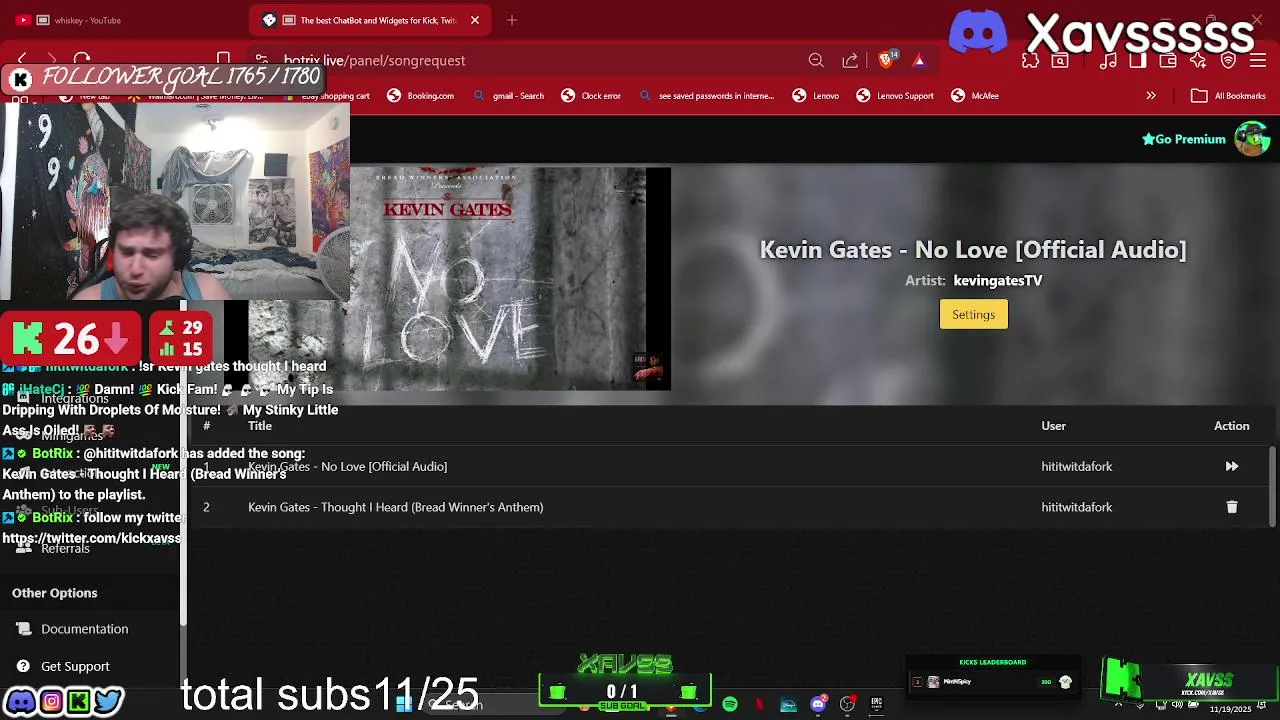The width and height of the screenshot is (1280, 720).
Task: Open Booking.com bookmark
Action: (x=421, y=96)
